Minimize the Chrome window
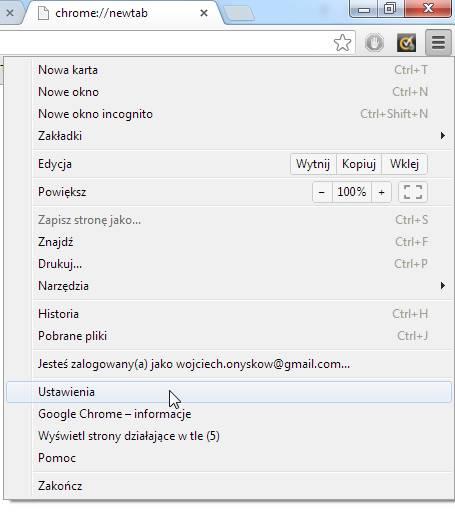Viewport: 455px width, 530px height. (x=364, y=9)
